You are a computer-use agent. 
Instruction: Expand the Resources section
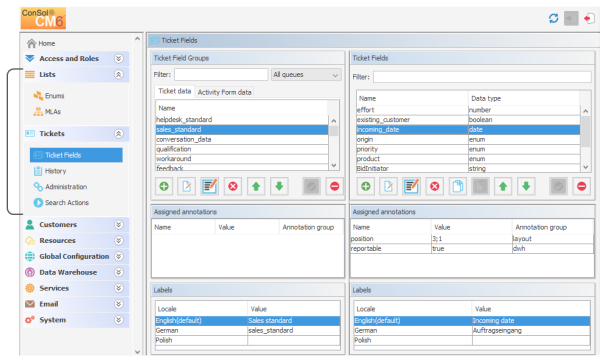(119, 240)
